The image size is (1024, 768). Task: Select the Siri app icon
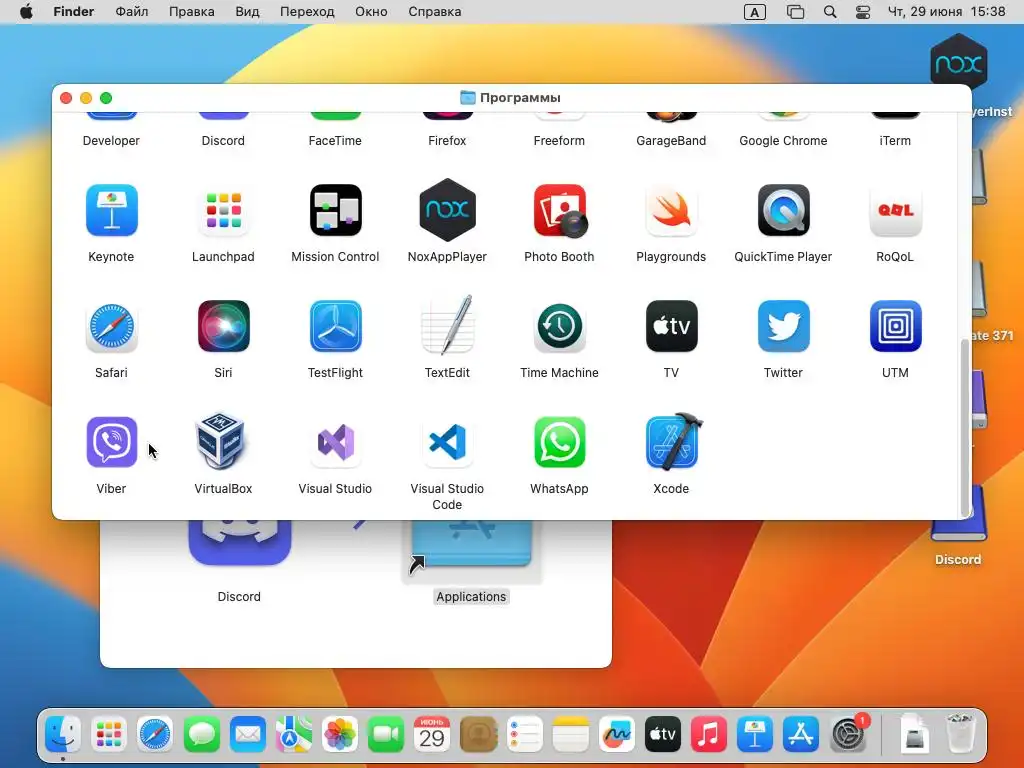click(x=223, y=327)
